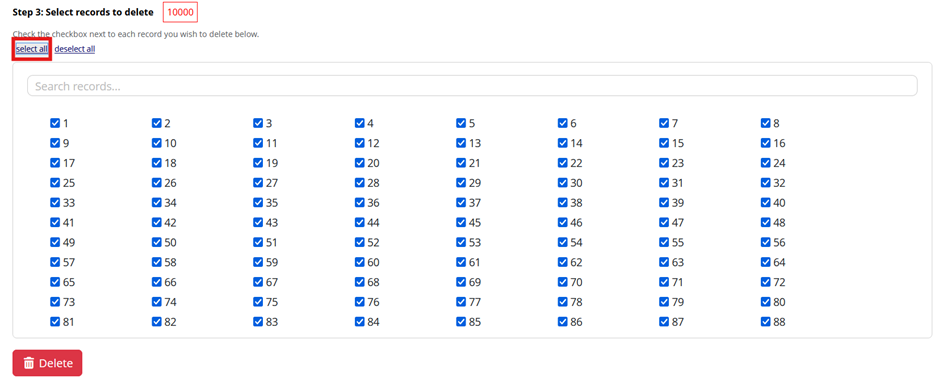Click the 10000 record count box
The width and height of the screenshot is (938, 382).
[180, 12]
